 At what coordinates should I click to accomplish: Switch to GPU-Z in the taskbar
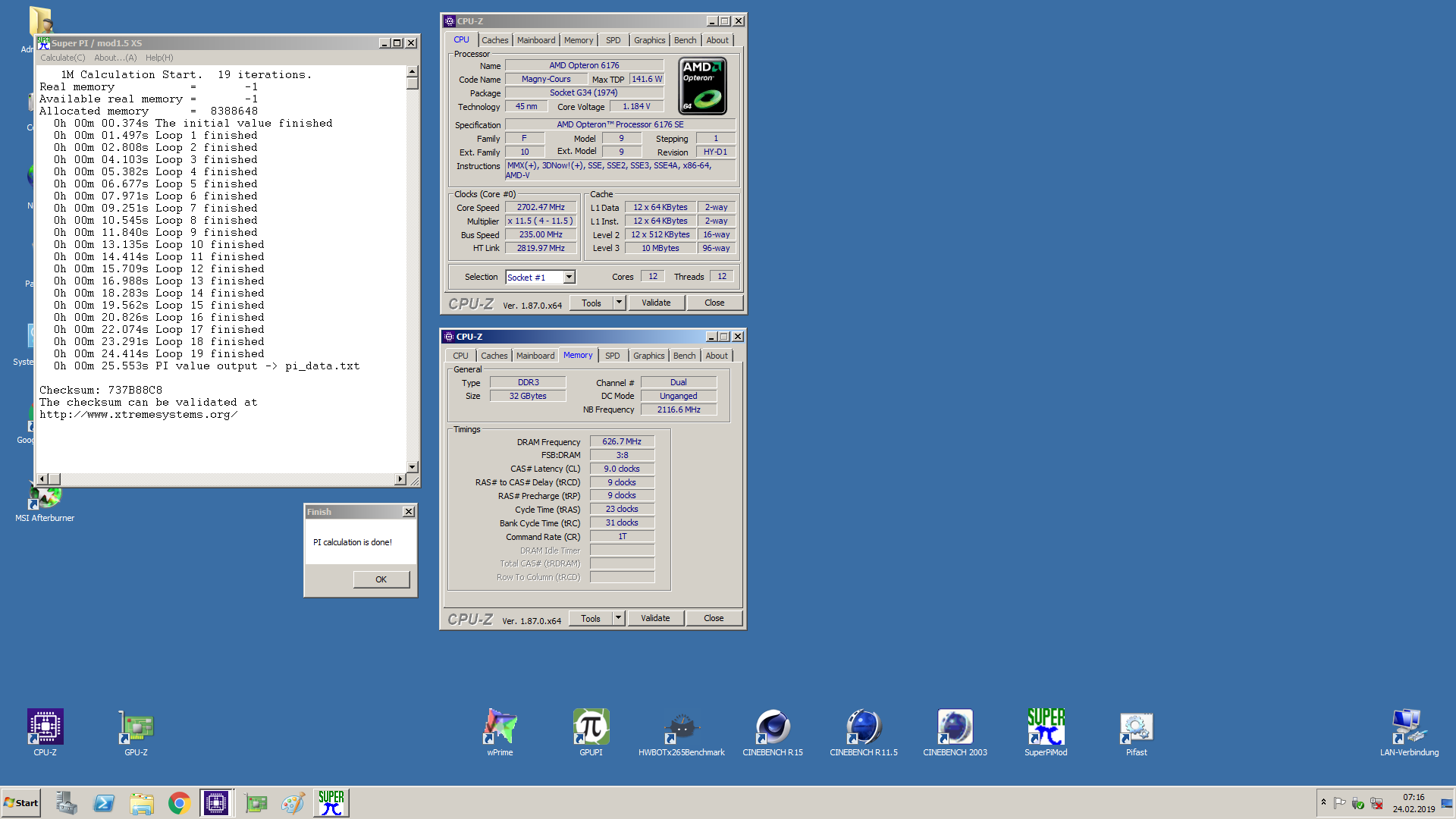click(x=256, y=803)
